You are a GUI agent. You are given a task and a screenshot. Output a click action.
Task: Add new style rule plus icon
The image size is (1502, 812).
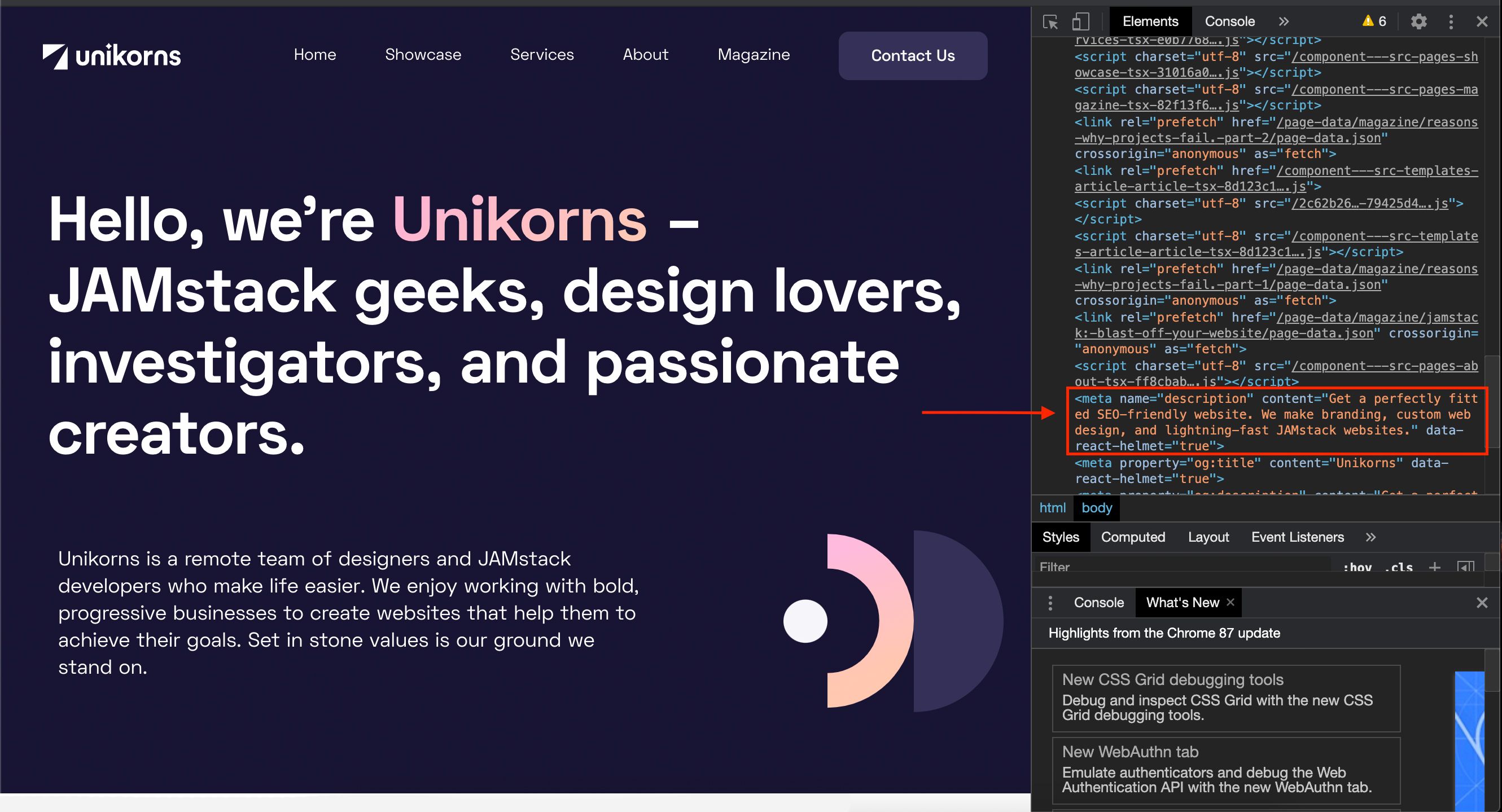point(1435,567)
